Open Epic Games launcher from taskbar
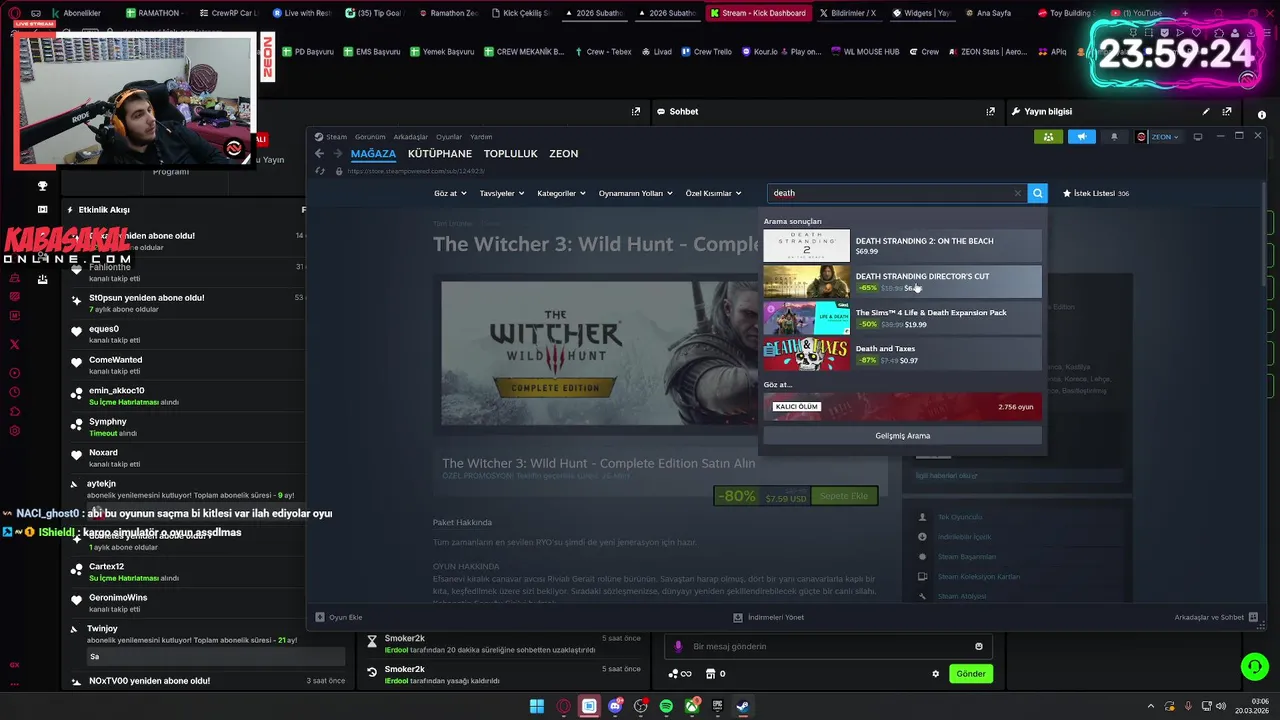The height and width of the screenshot is (720, 1280). tap(717, 706)
